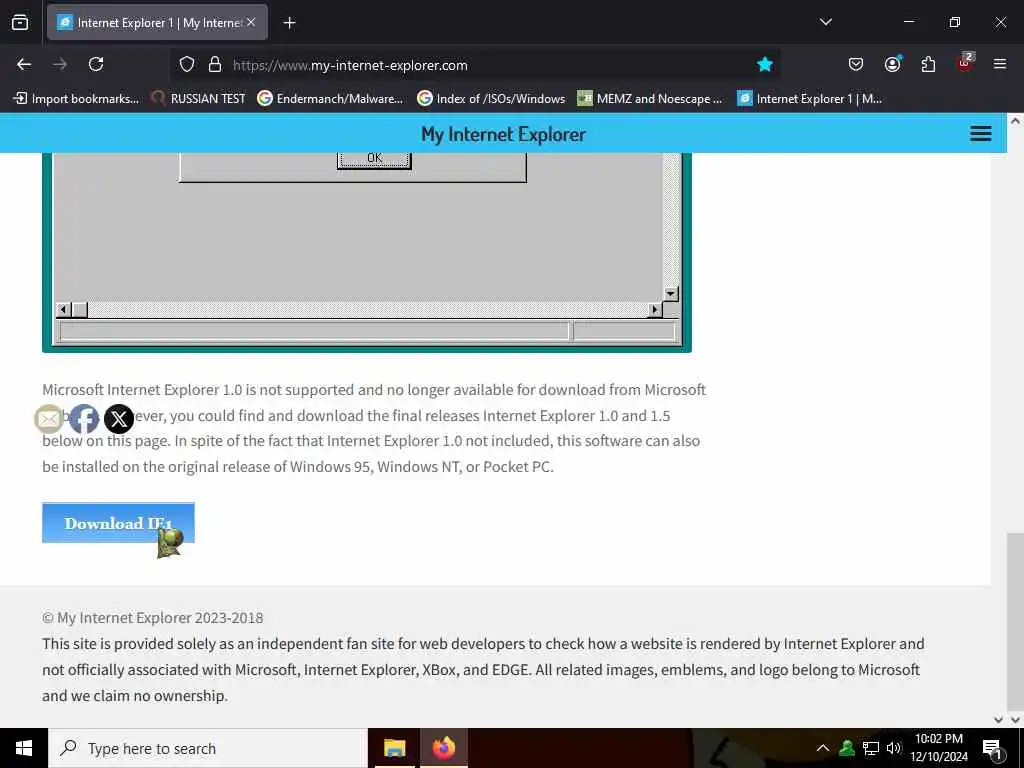Click the emulator's scroll down arrow
The height and width of the screenshot is (768, 1024).
click(x=671, y=294)
